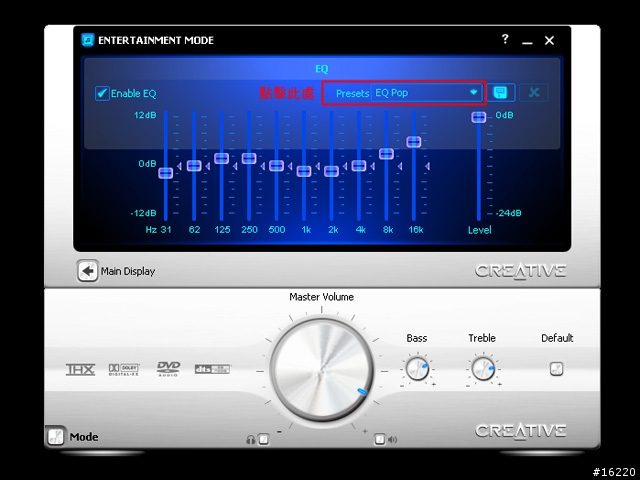The image size is (640, 480).
Task: Click the 31 Hz band slider handle
Action: (166, 173)
